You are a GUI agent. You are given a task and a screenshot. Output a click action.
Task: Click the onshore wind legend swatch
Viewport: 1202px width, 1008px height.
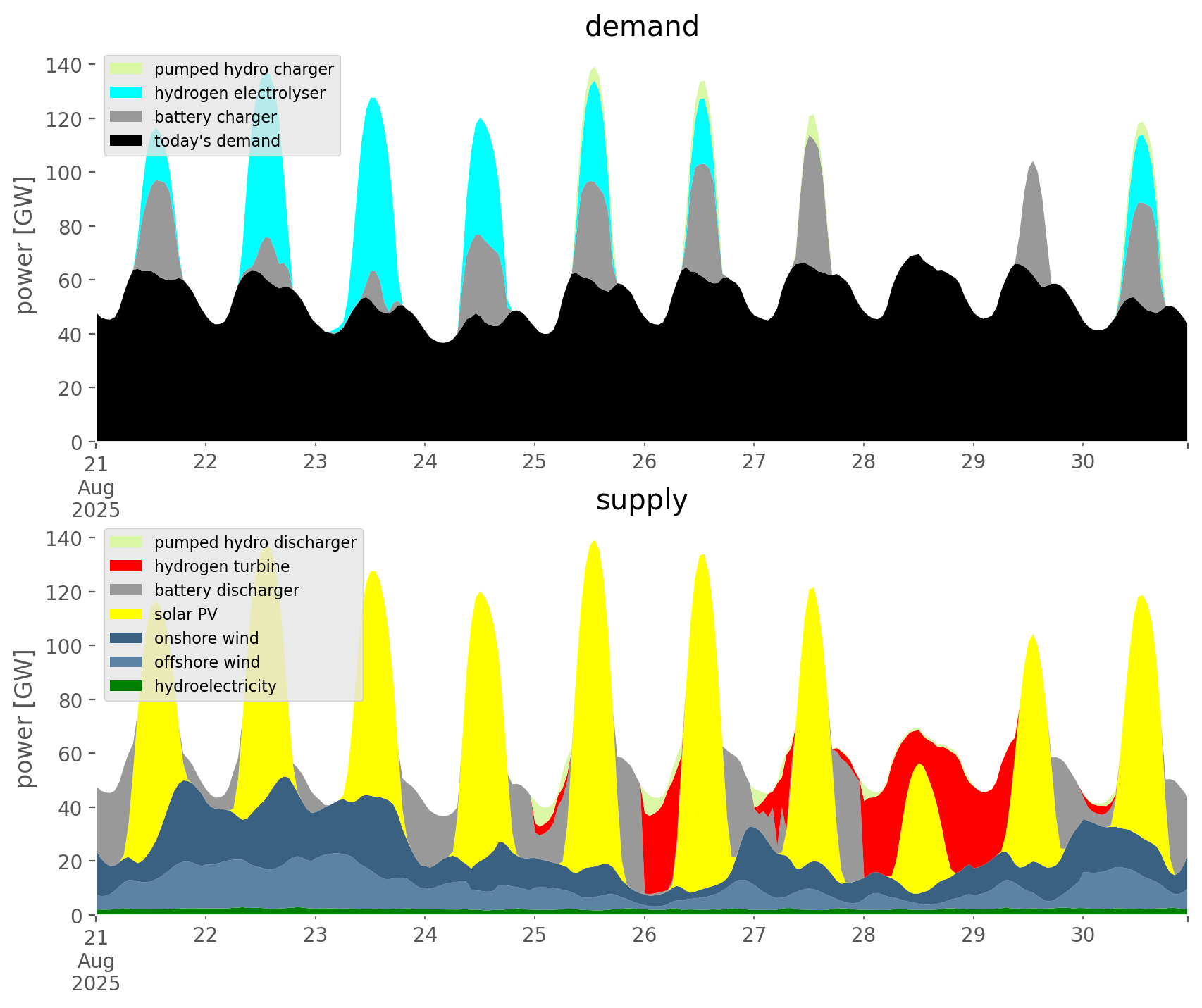tap(125, 638)
